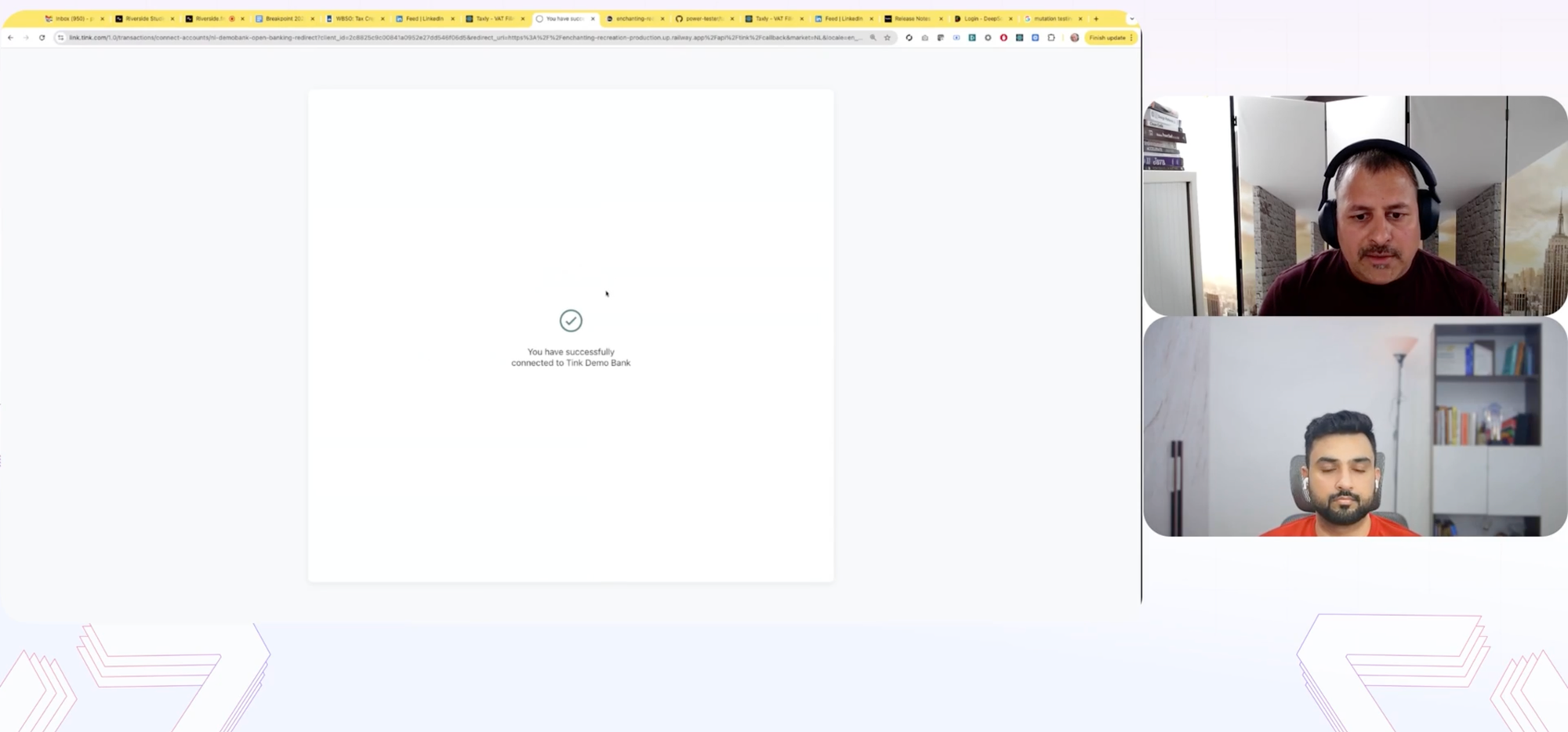The height and width of the screenshot is (732, 1568).
Task: Click red recording indicator on Riverside.fm tab
Action: tap(232, 19)
